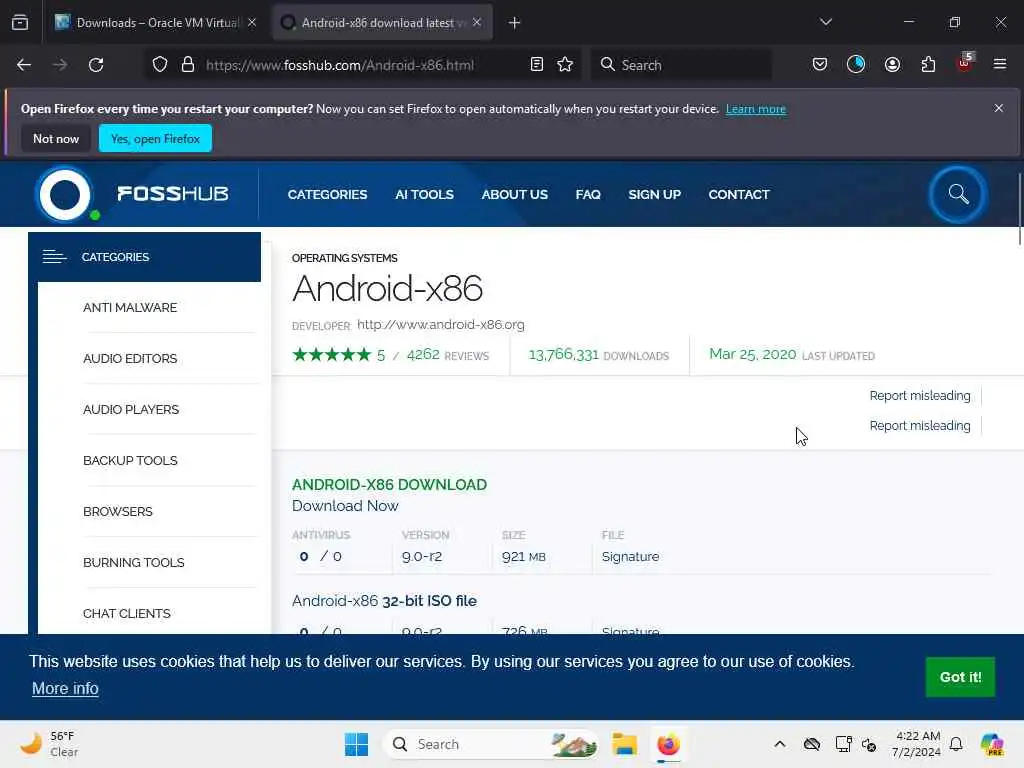Reload the current page
The width and height of the screenshot is (1024, 768).
coord(96,65)
